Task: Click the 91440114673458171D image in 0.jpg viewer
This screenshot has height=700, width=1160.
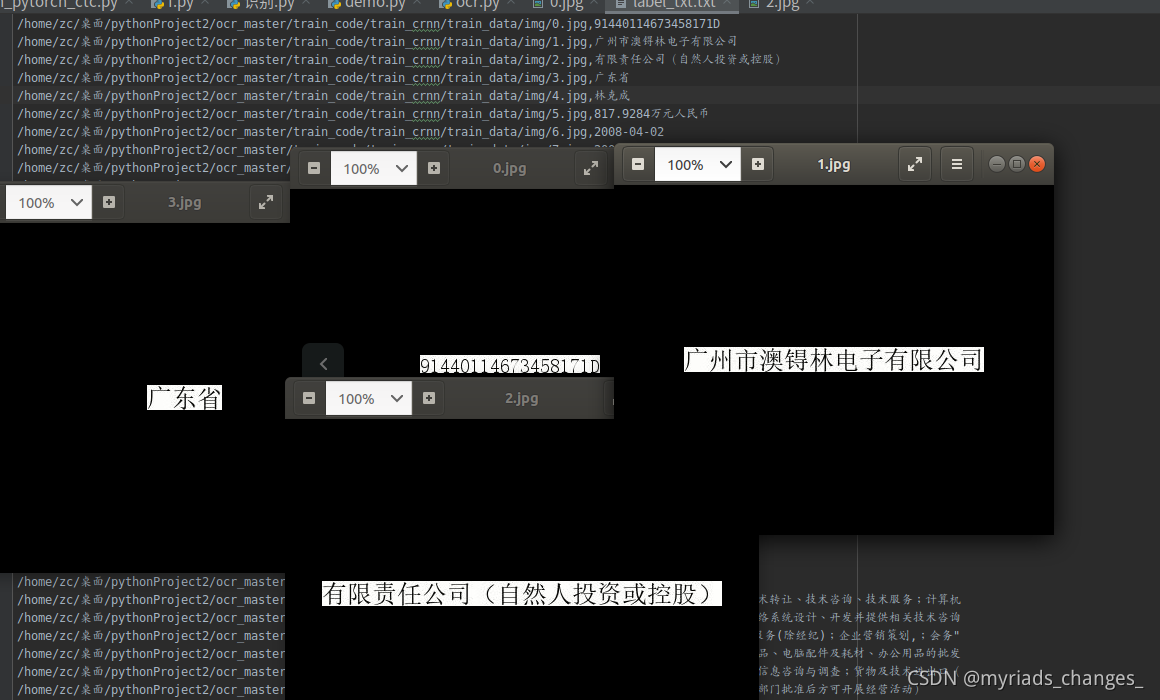Action: (x=510, y=365)
